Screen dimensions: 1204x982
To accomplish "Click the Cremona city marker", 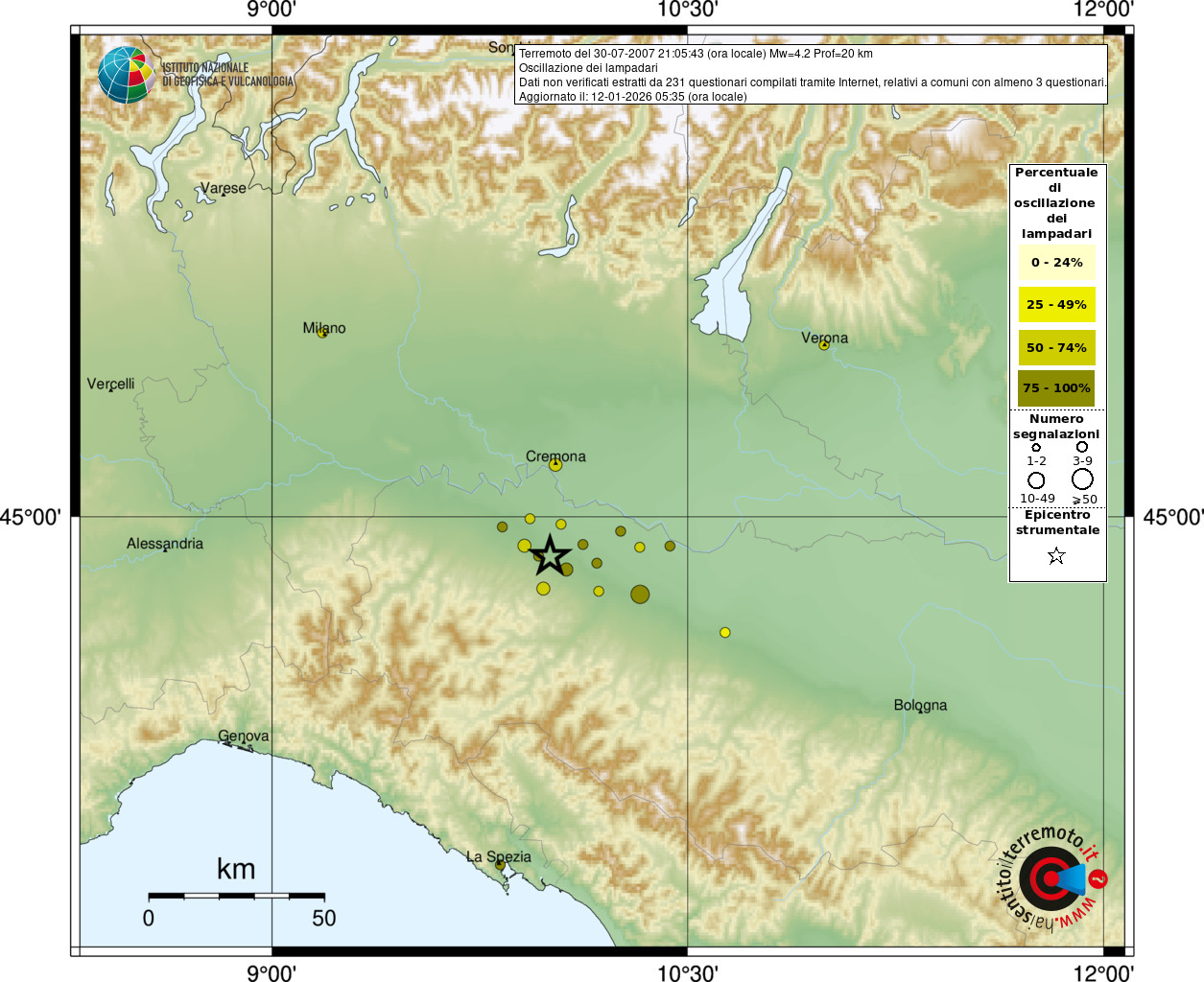I will [555, 465].
